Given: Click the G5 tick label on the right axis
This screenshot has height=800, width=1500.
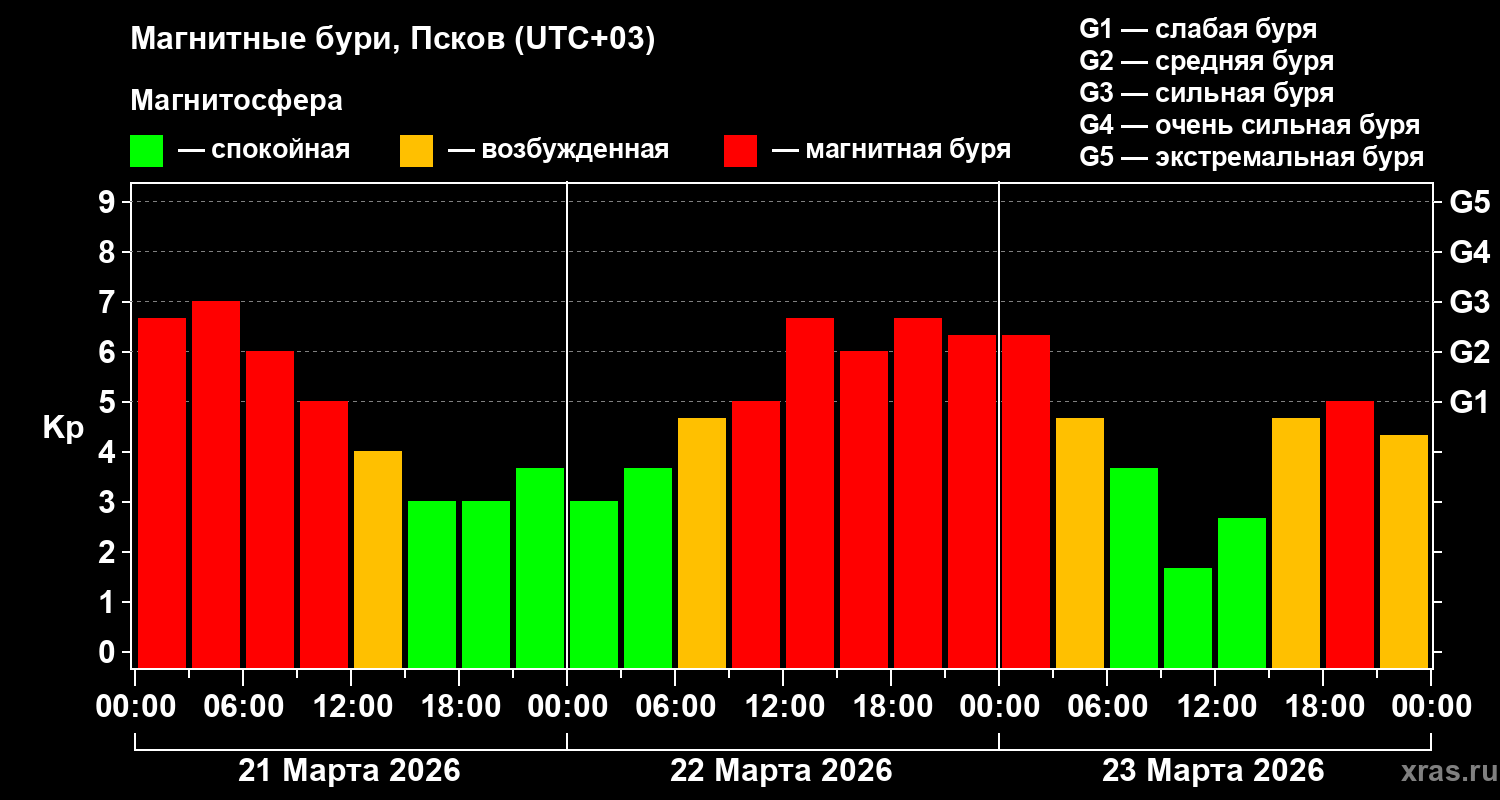Looking at the screenshot, I should point(1469,202).
